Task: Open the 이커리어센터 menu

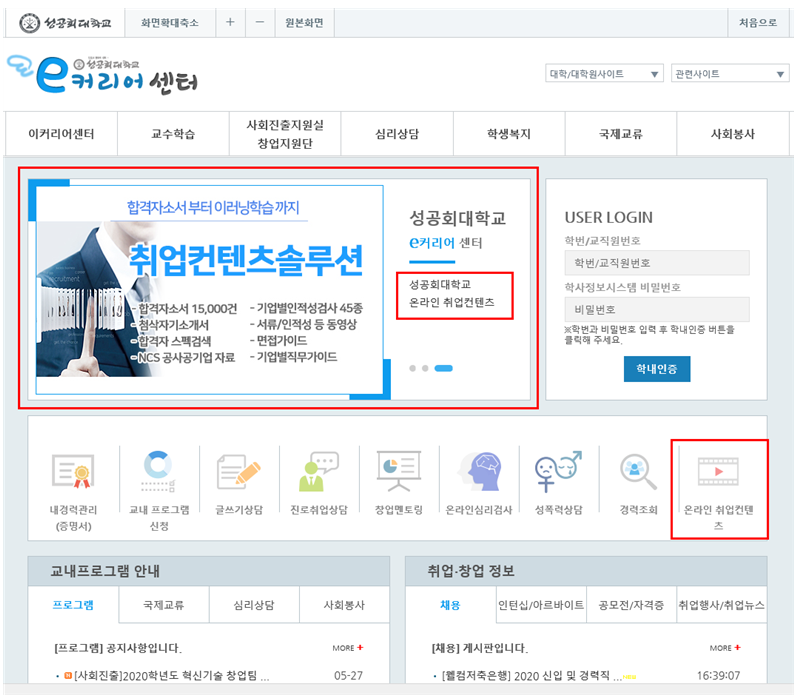Action: pyautogui.click(x=61, y=134)
